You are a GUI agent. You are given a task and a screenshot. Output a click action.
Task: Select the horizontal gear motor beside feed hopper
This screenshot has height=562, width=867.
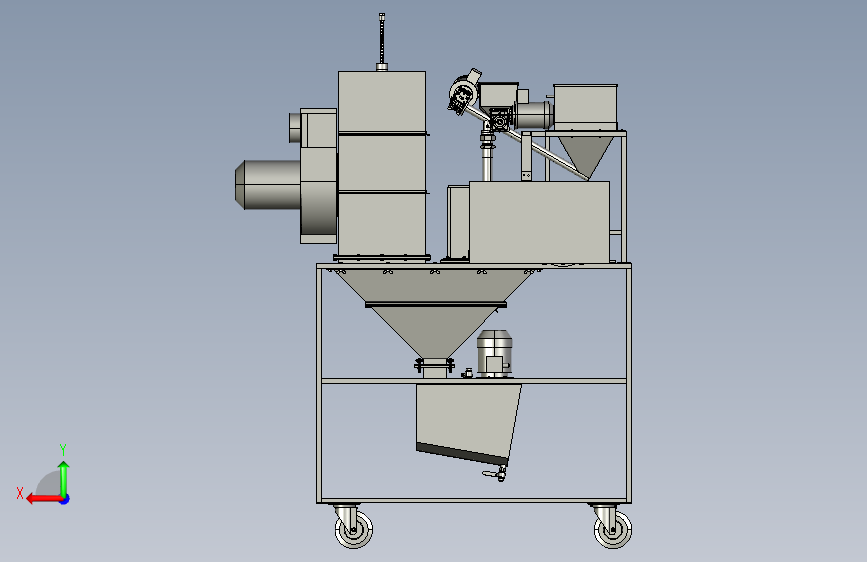[x=533, y=115]
